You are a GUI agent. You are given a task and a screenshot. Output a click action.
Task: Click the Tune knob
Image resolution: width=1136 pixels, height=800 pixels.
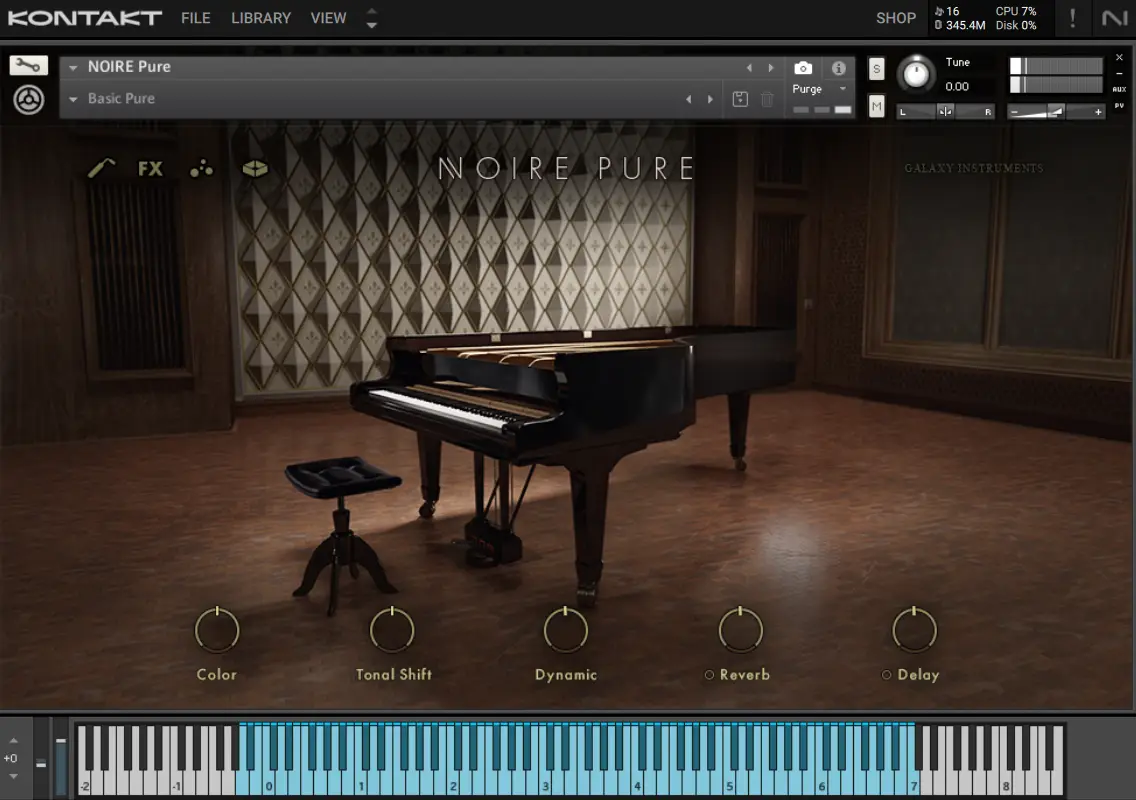click(x=915, y=74)
